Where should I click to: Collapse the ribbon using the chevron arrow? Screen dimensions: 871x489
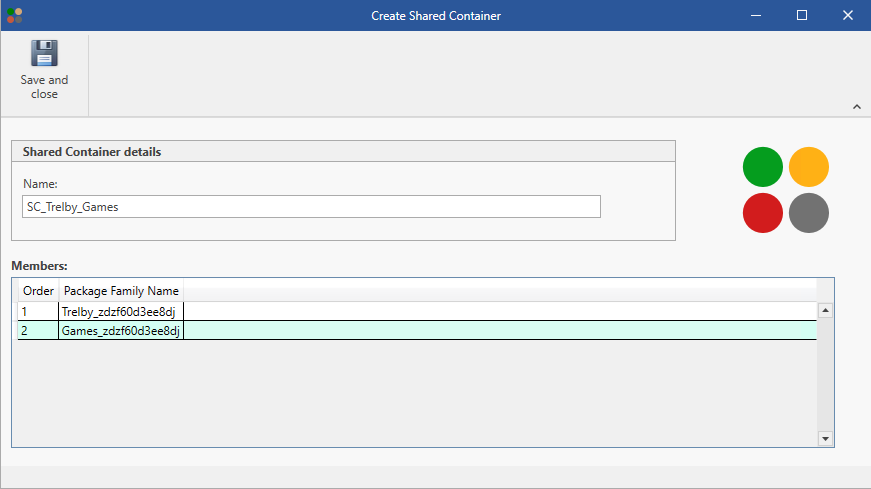coord(857,107)
